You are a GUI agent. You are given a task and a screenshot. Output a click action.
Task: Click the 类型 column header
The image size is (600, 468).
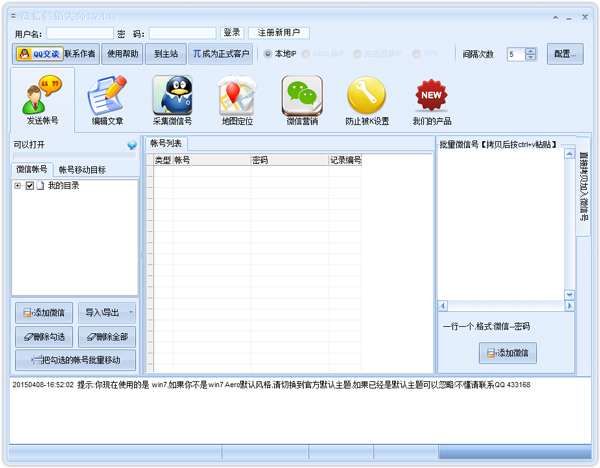163,160
